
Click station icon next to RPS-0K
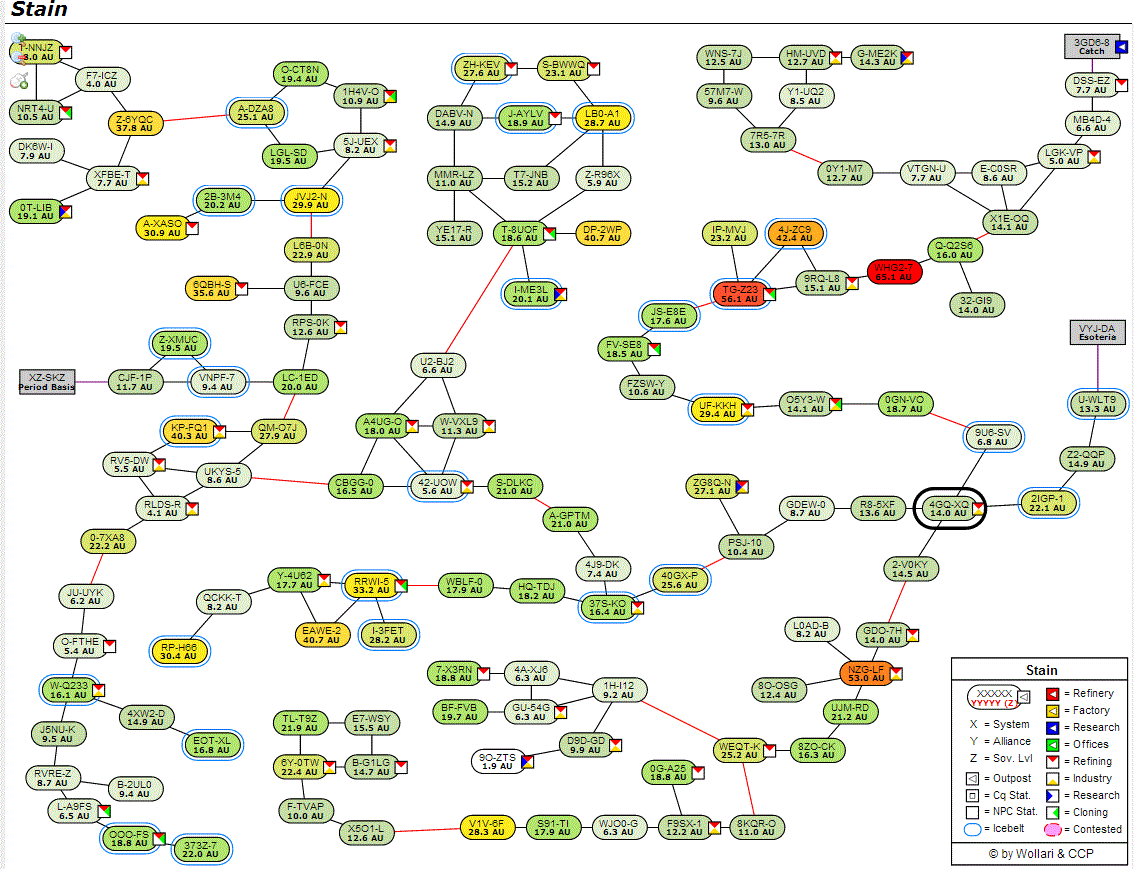(340, 327)
